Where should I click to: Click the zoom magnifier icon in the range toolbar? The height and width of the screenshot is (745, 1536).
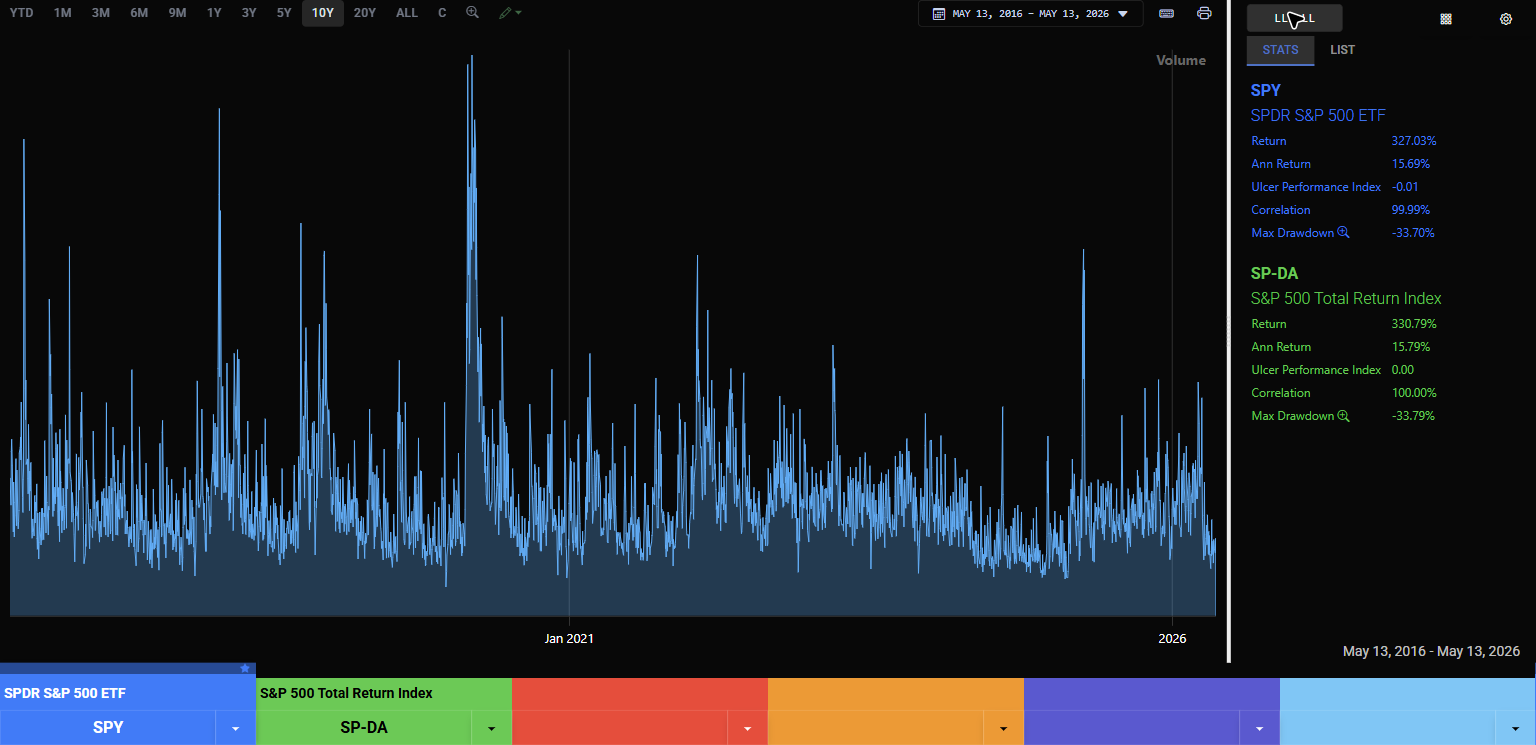(472, 13)
